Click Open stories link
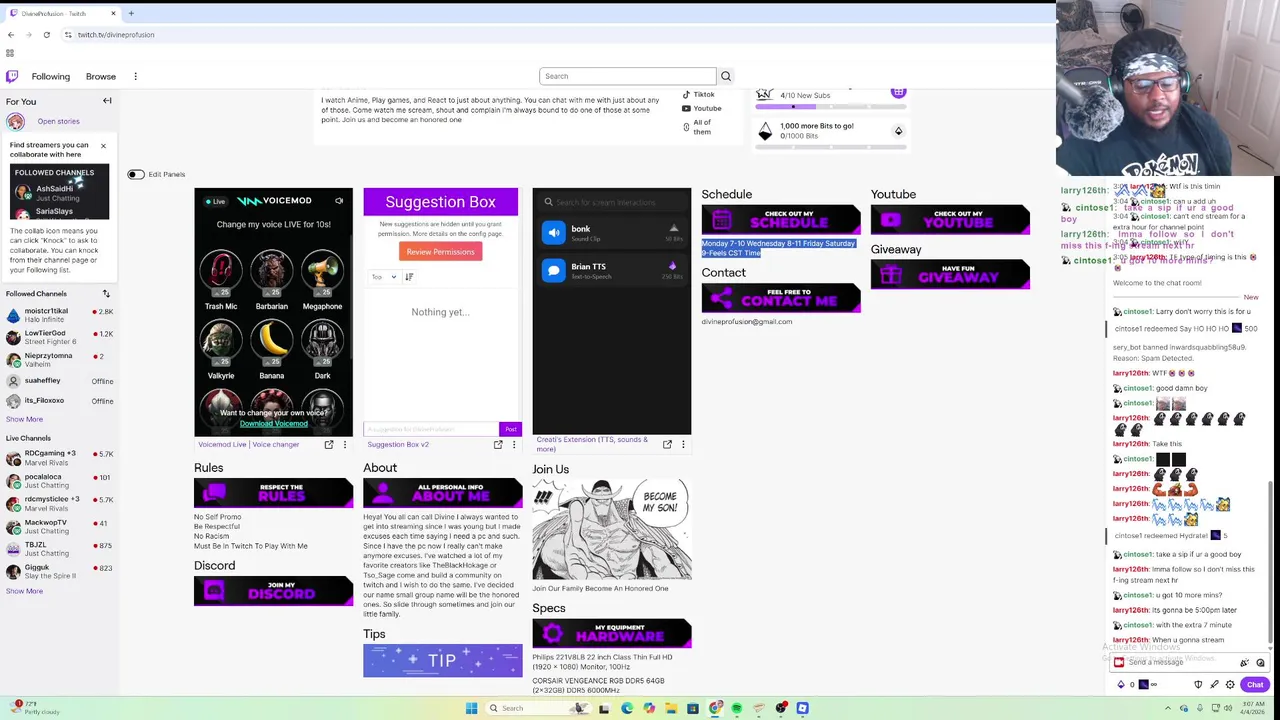The image size is (1280, 720). [x=58, y=121]
